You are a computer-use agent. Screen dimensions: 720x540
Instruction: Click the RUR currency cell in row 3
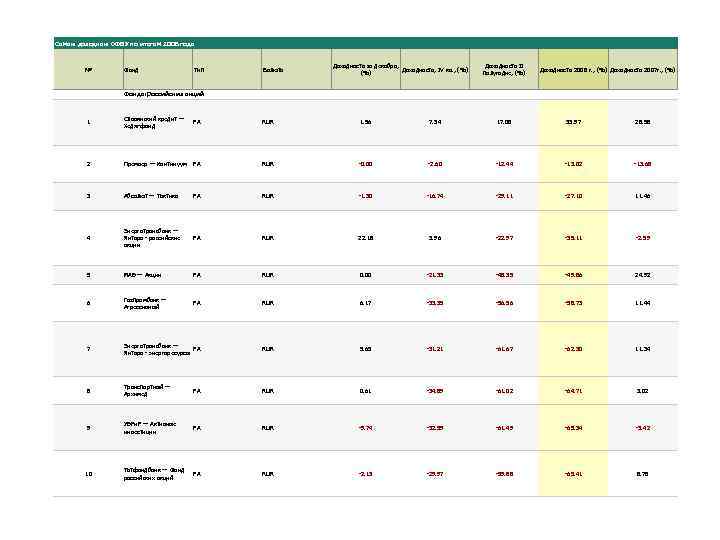click(268, 196)
